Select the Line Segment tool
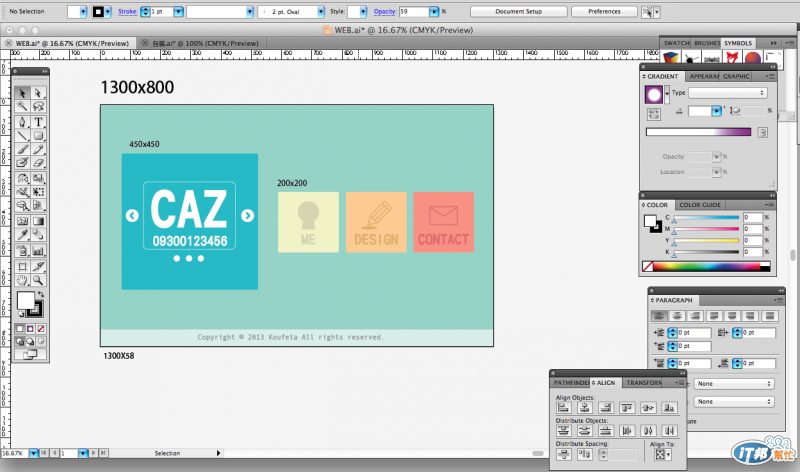The image size is (800, 472). coord(22,136)
